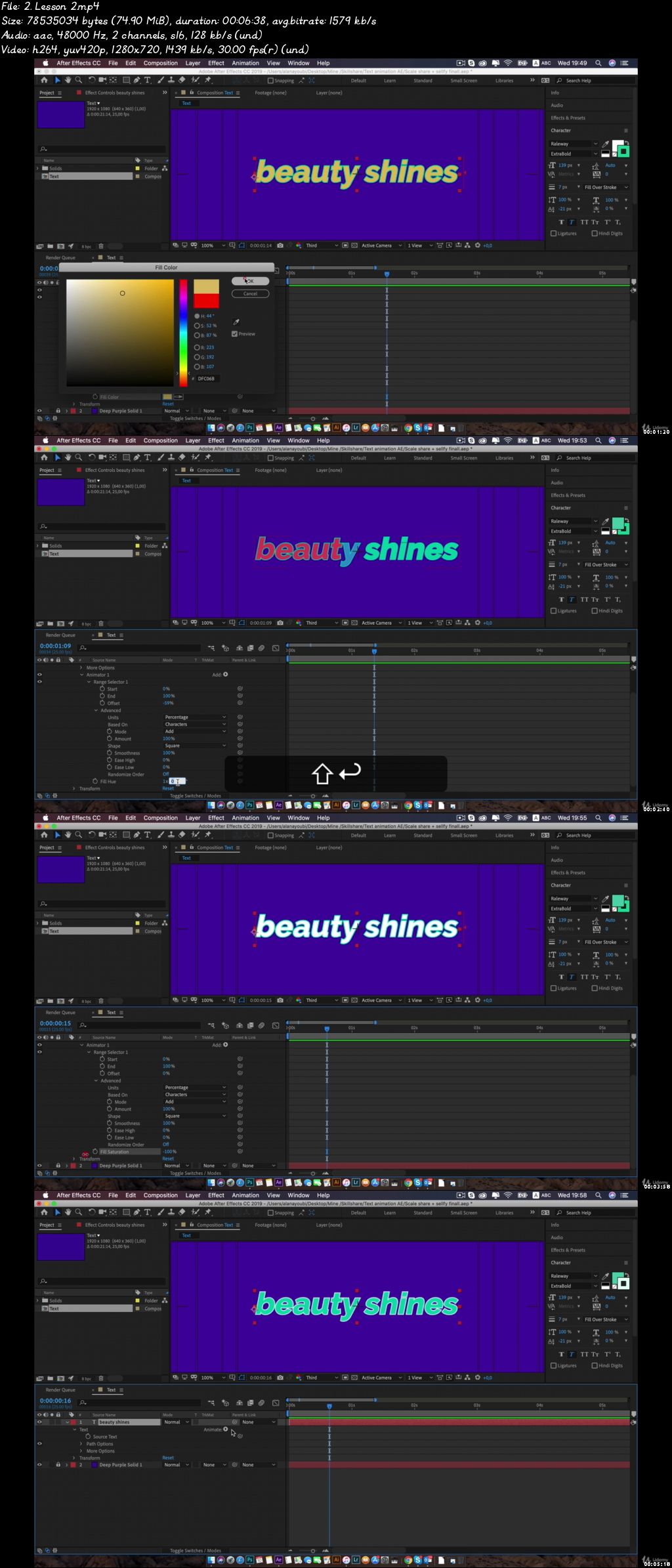Viewport: 672px width, 1568px height.
Task: Click the Animate arrow icon beside Text
Action: click(x=225, y=1430)
